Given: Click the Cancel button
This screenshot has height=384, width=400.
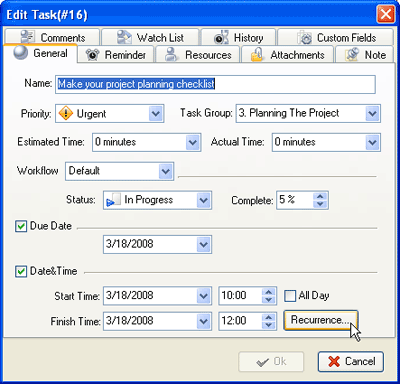Looking at the screenshot, I should tap(351, 362).
